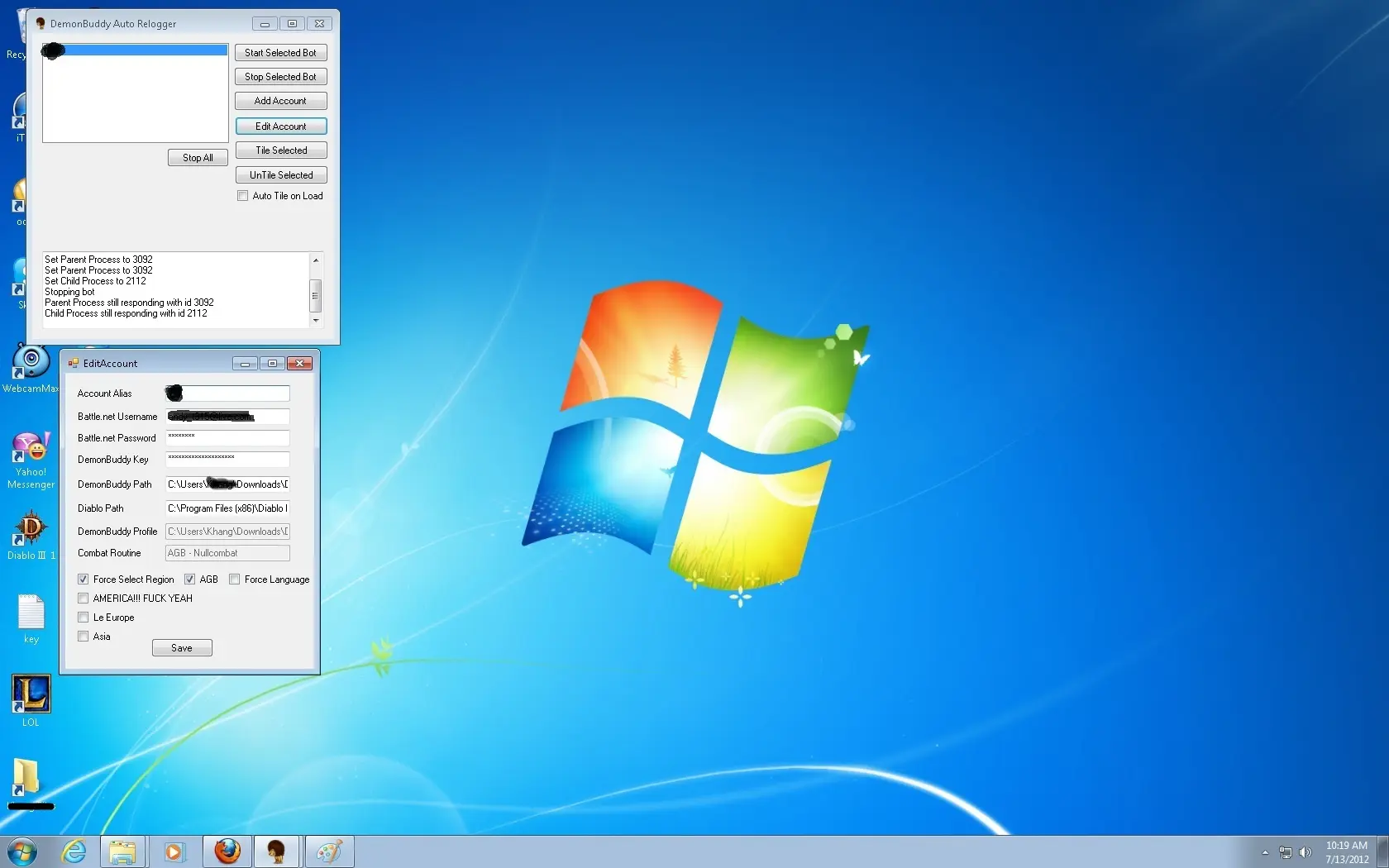Click the DemonBuddy Auto Relogger title icon

click(40, 23)
